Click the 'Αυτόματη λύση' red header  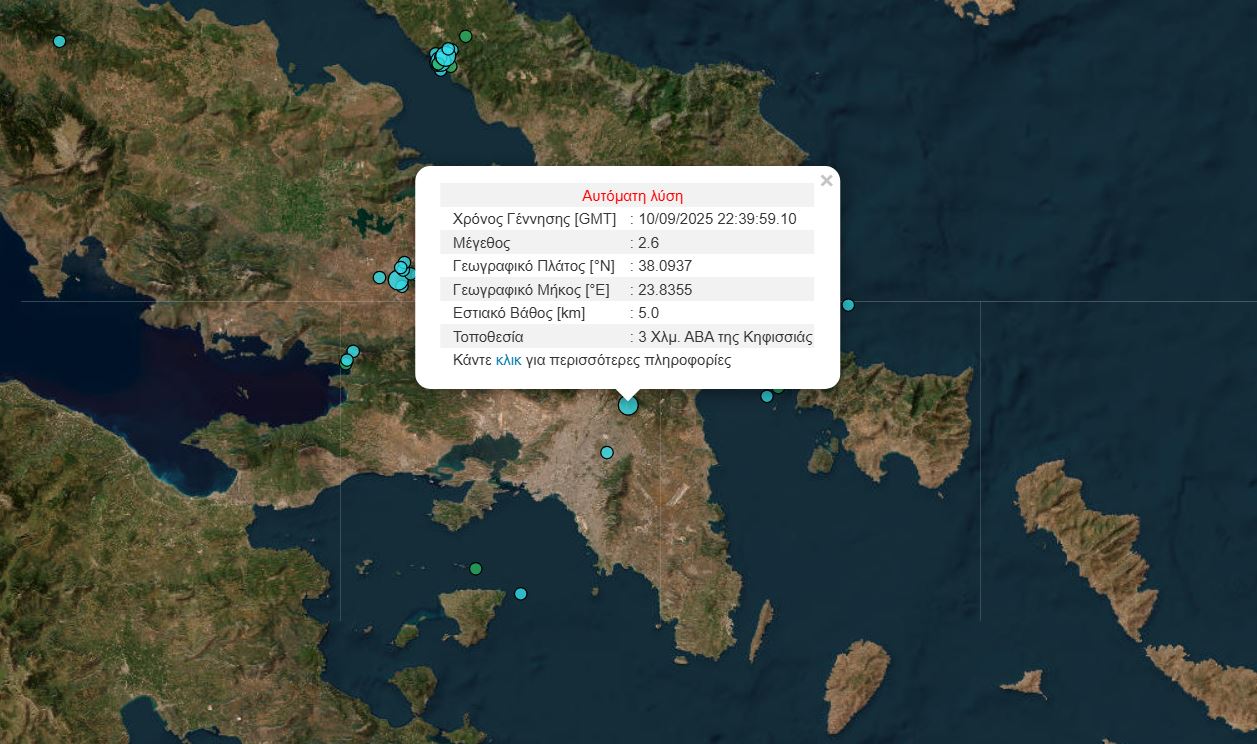point(632,196)
